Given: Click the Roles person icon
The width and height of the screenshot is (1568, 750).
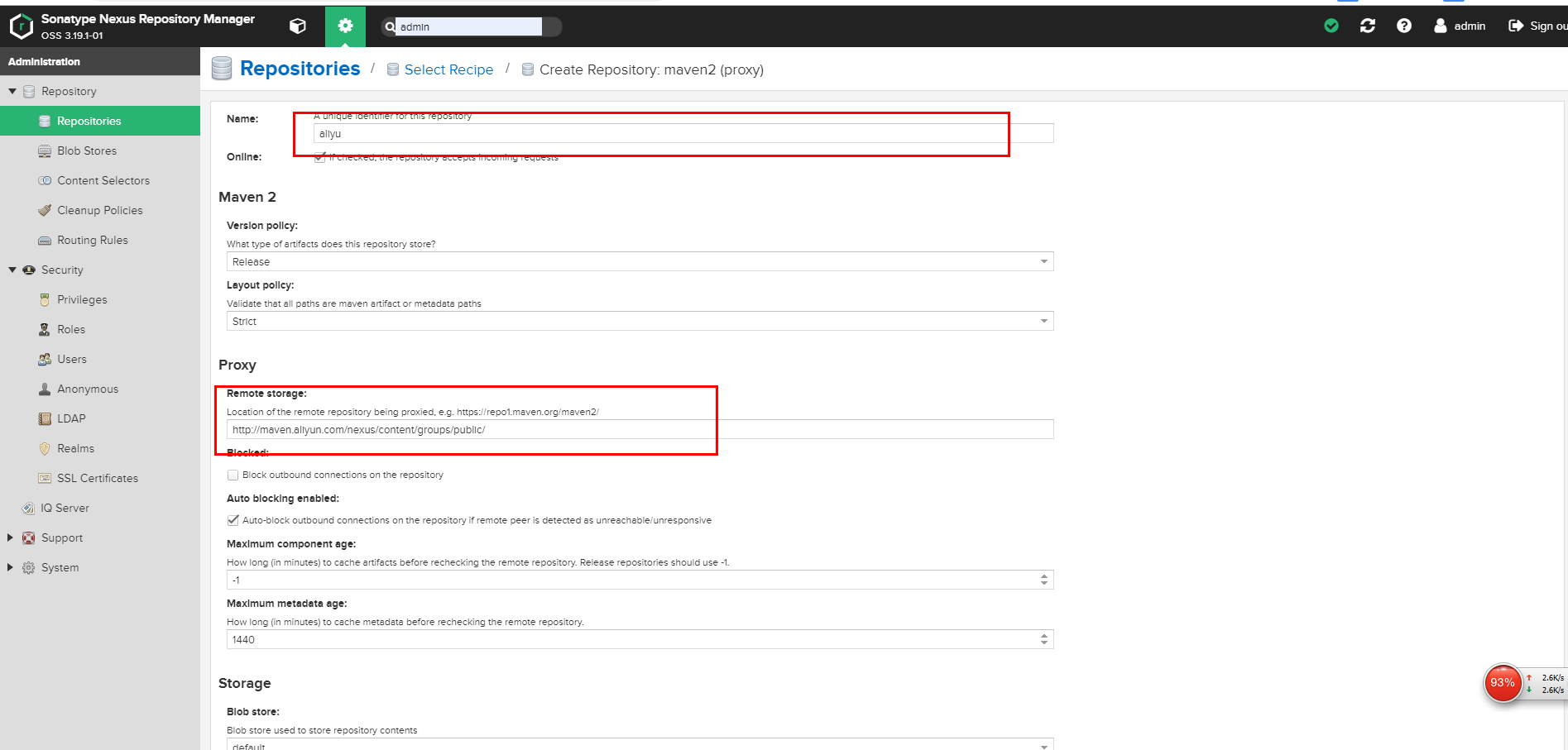Looking at the screenshot, I should click(45, 329).
